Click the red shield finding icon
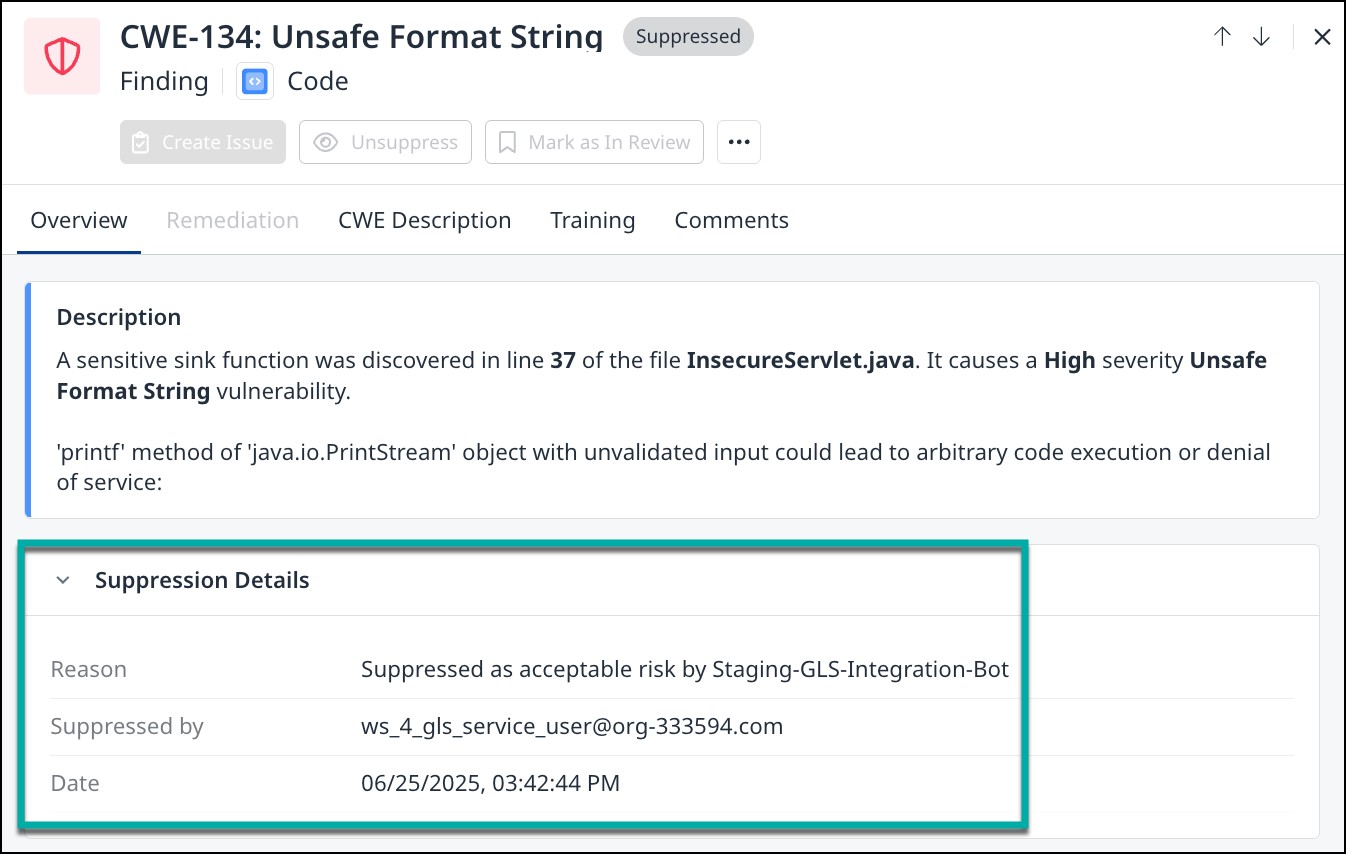This screenshot has height=854, width=1346. tap(62, 57)
